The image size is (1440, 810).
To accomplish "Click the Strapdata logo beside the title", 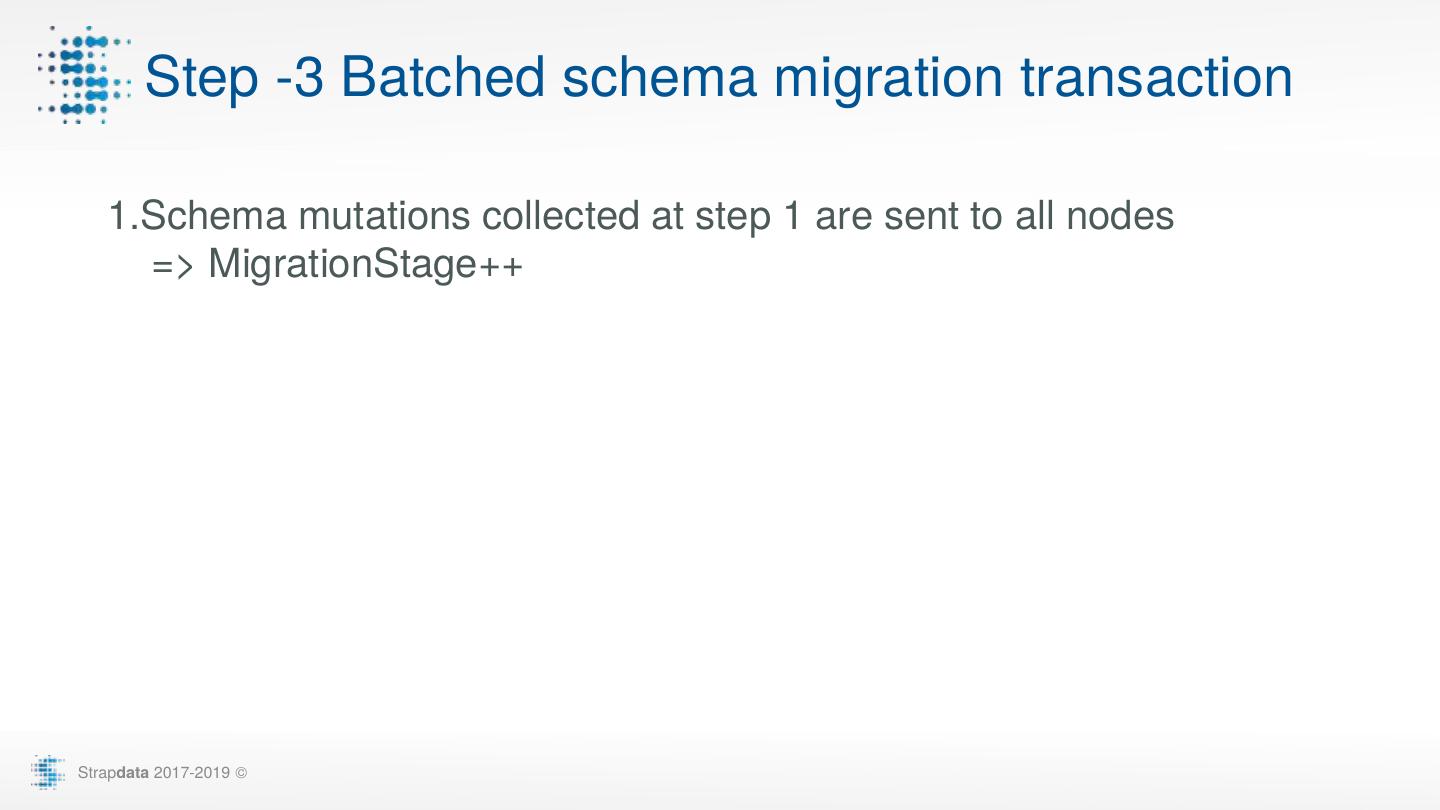I will (x=84, y=75).
